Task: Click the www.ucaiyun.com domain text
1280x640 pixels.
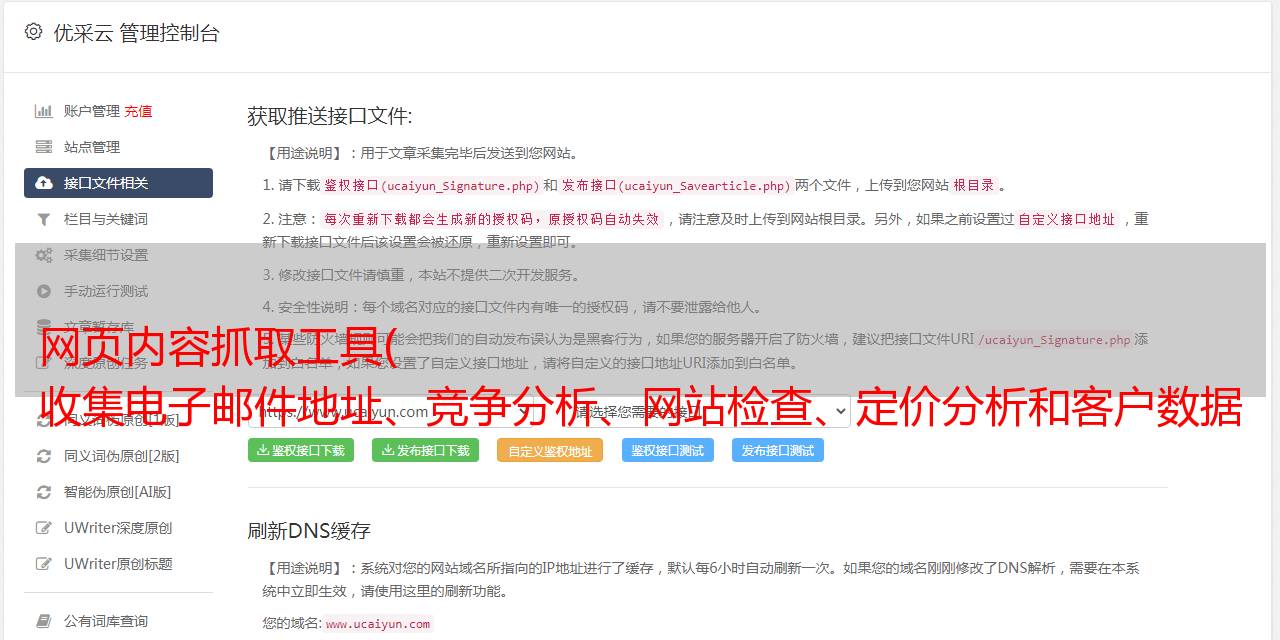Action: [378, 624]
